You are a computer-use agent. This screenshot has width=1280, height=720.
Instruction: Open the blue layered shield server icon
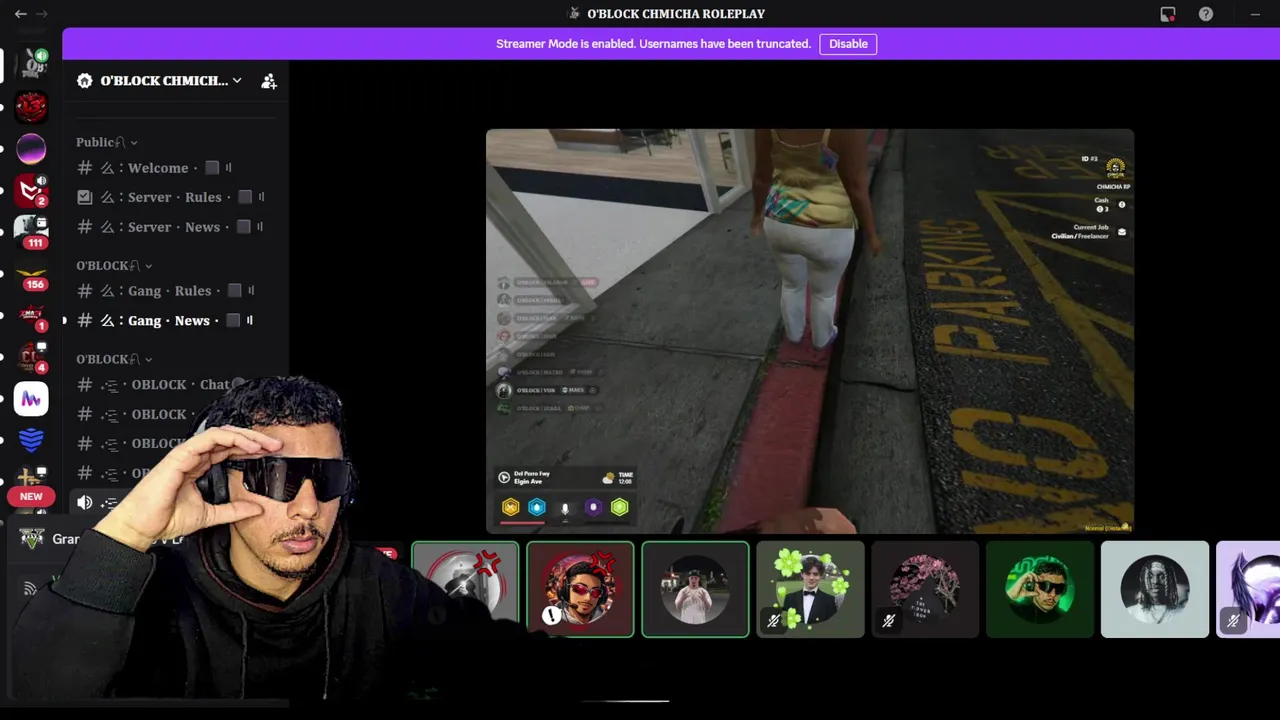tap(31, 440)
